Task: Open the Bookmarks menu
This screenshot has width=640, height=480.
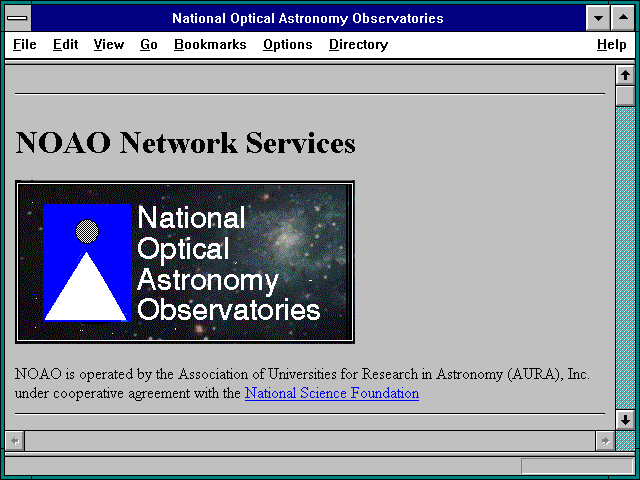Action: pos(210,44)
